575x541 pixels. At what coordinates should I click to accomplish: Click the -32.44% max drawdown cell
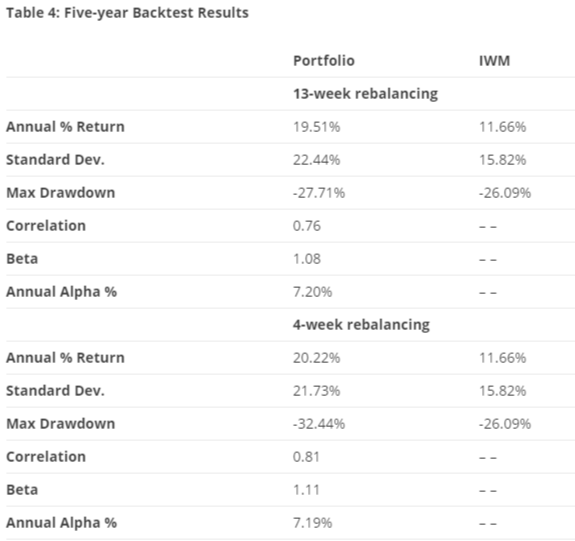pyautogui.click(x=319, y=424)
